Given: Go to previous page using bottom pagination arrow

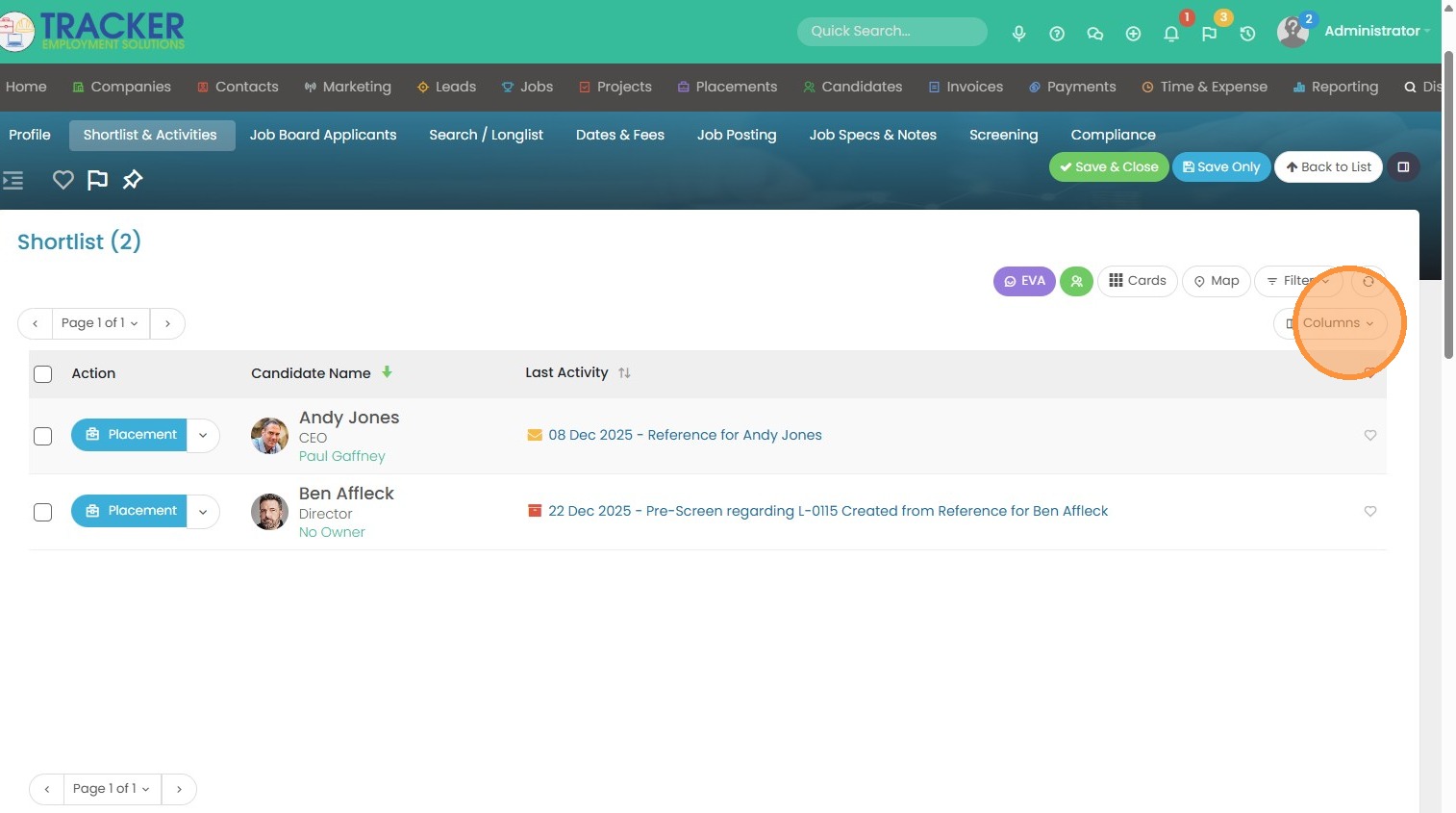Looking at the screenshot, I should point(46,789).
